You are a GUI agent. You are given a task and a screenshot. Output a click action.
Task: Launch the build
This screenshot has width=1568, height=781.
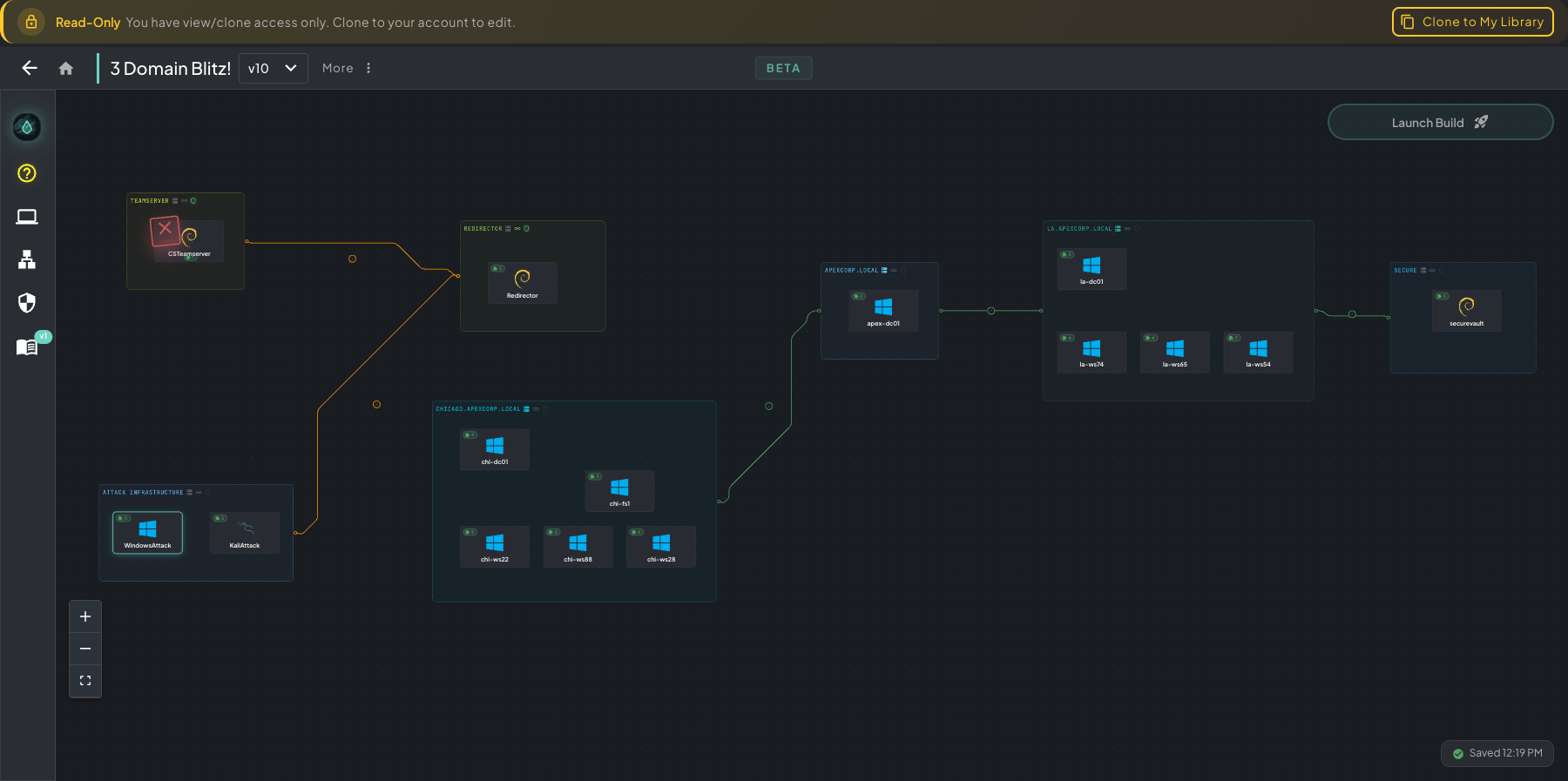[1440, 123]
